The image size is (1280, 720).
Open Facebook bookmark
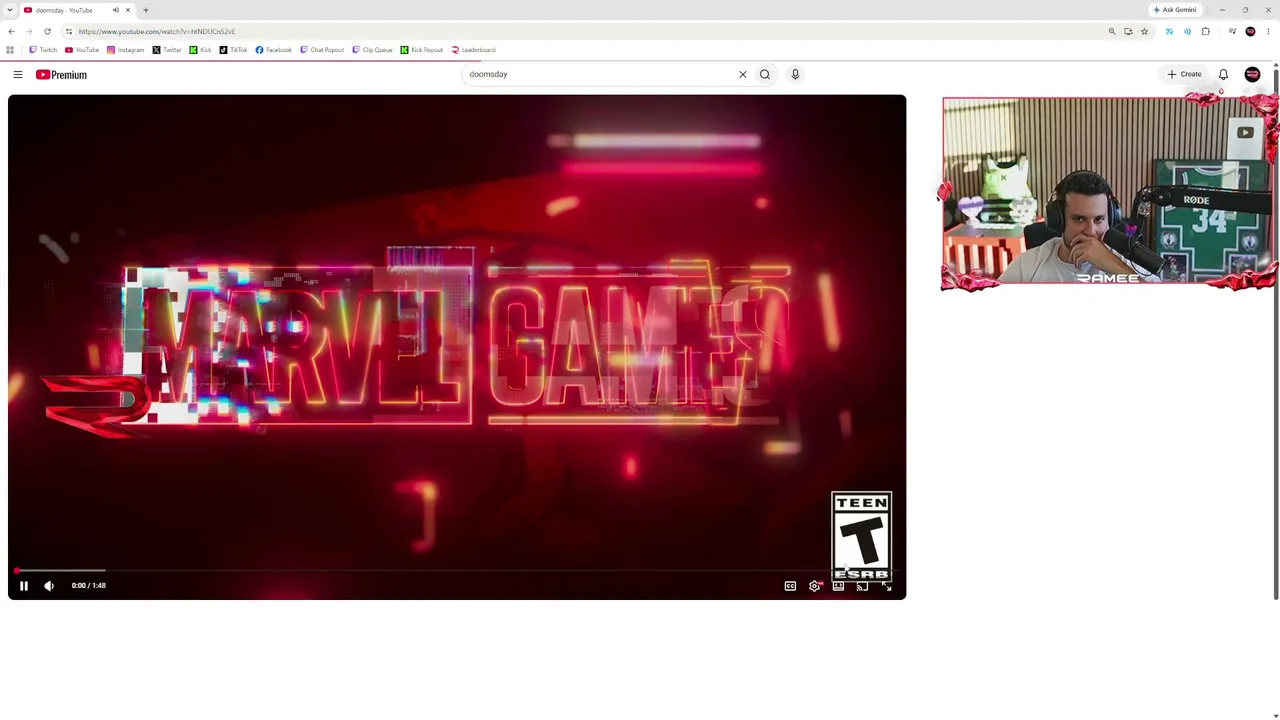tap(273, 50)
